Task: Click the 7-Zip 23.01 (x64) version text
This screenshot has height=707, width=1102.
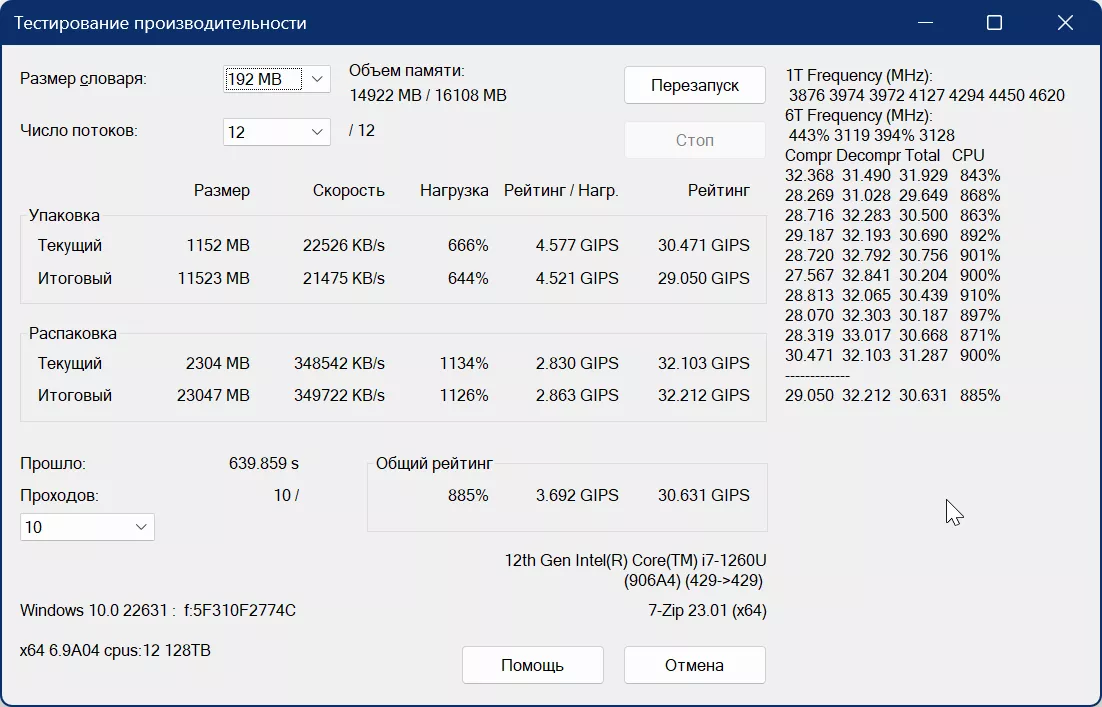Action: [x=707, y=610]
